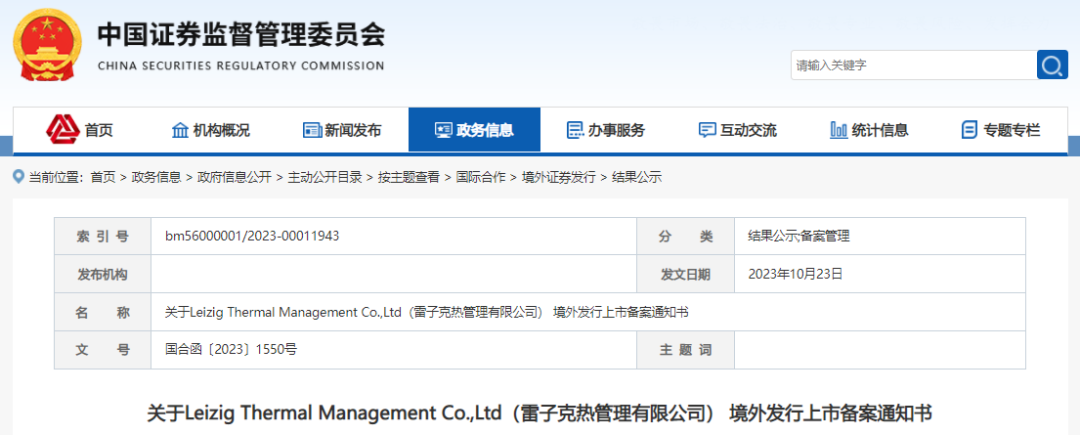Click the date 2023年10月23日

click(796, 274)
